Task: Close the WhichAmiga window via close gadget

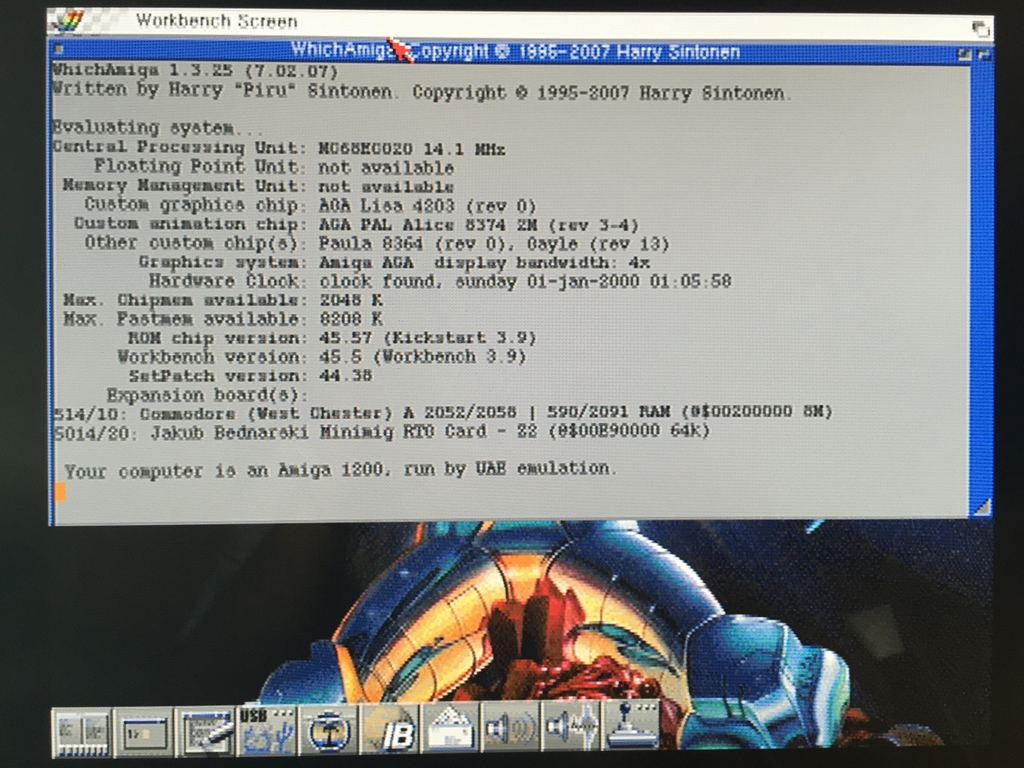Action: (57, 49)
